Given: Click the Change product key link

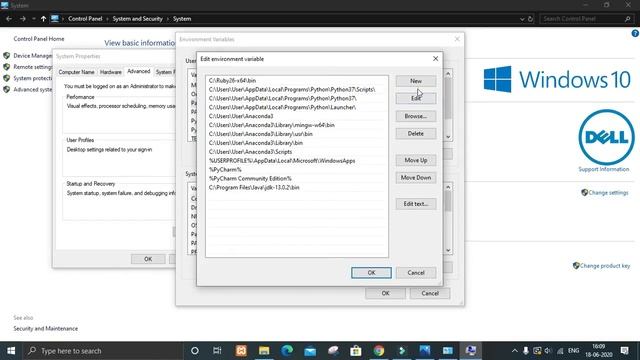Looking at the screenshot, I should pos(605,266).
